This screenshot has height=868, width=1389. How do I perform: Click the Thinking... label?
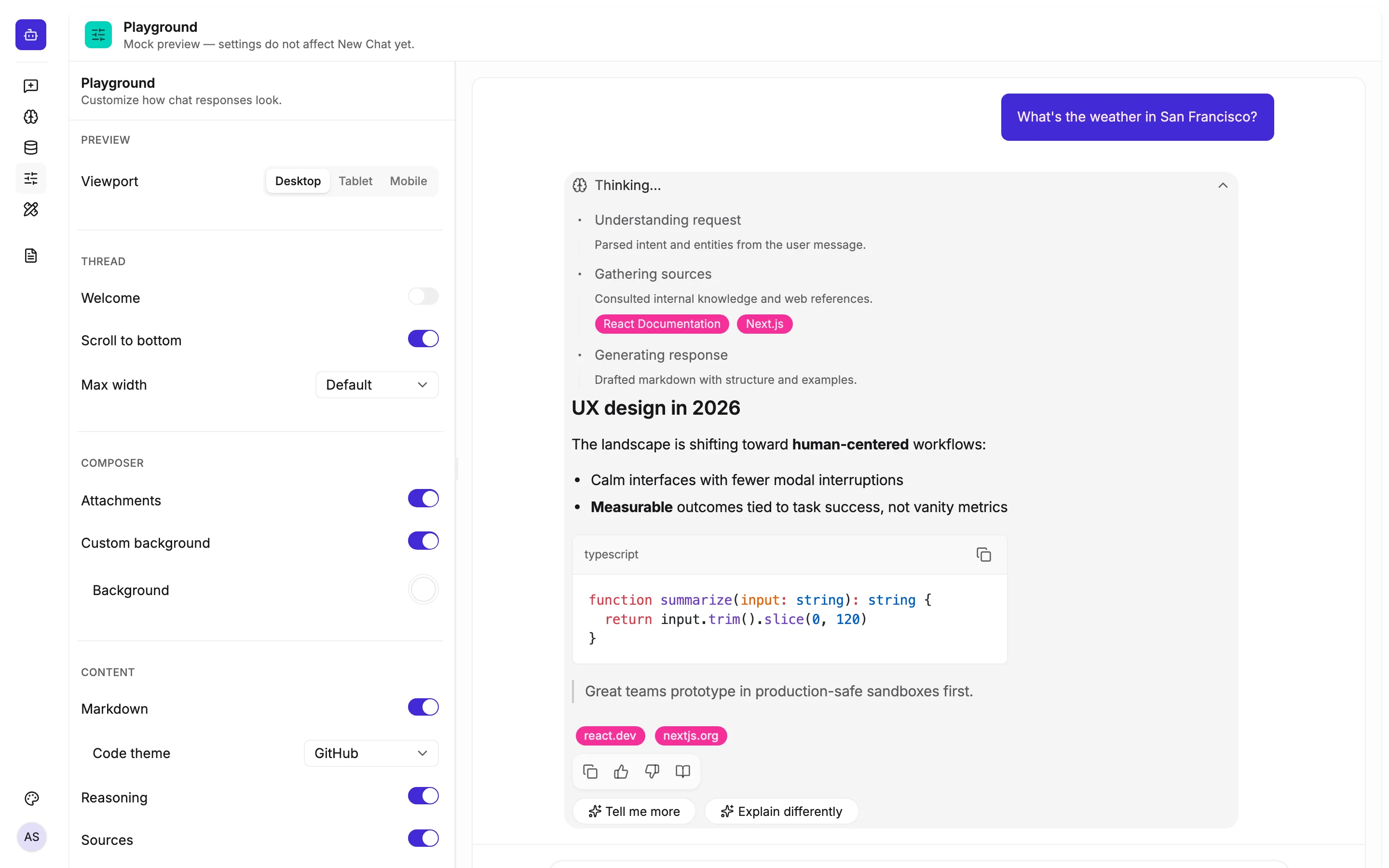click(628, 186)
